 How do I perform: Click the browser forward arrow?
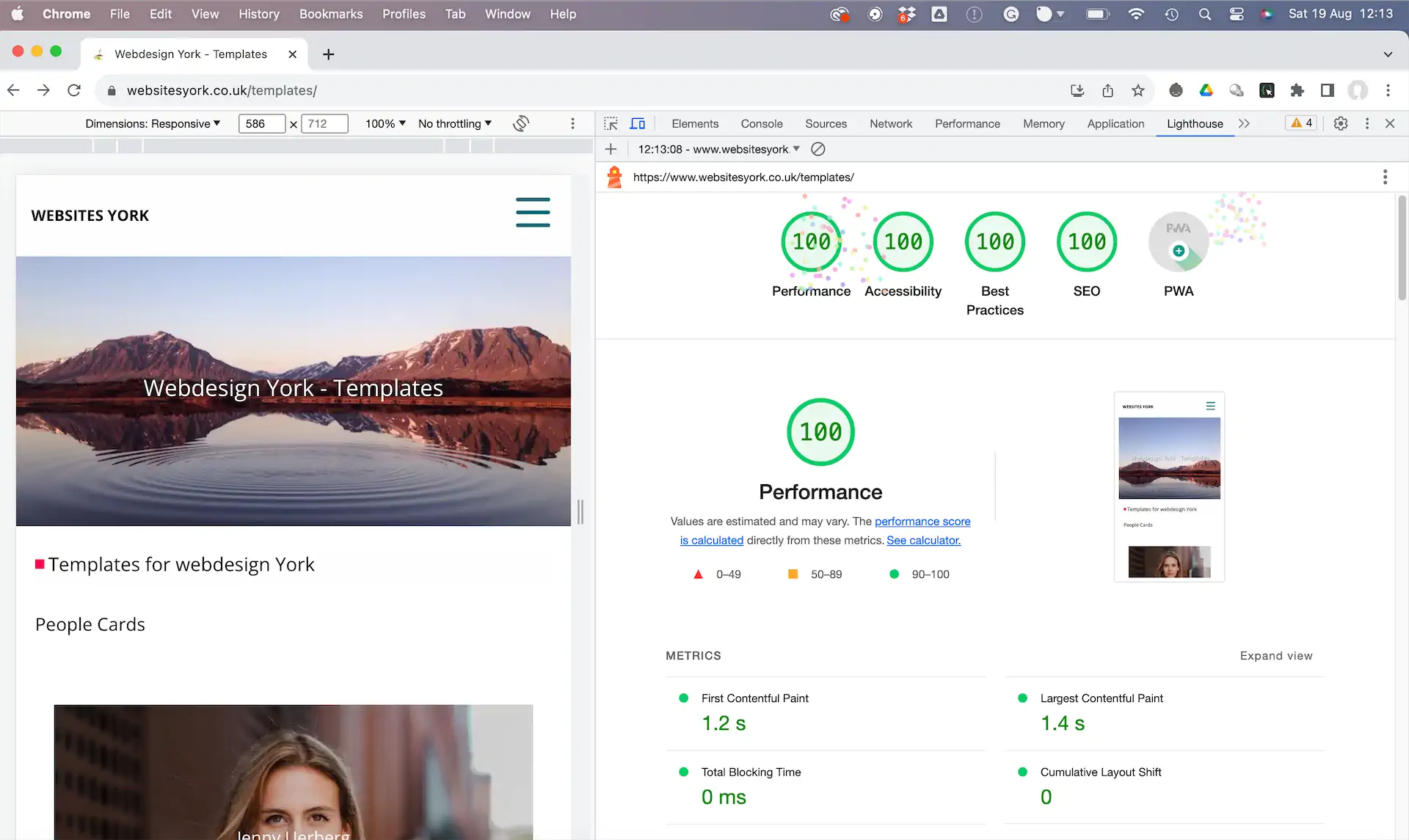tap(43, 90)
